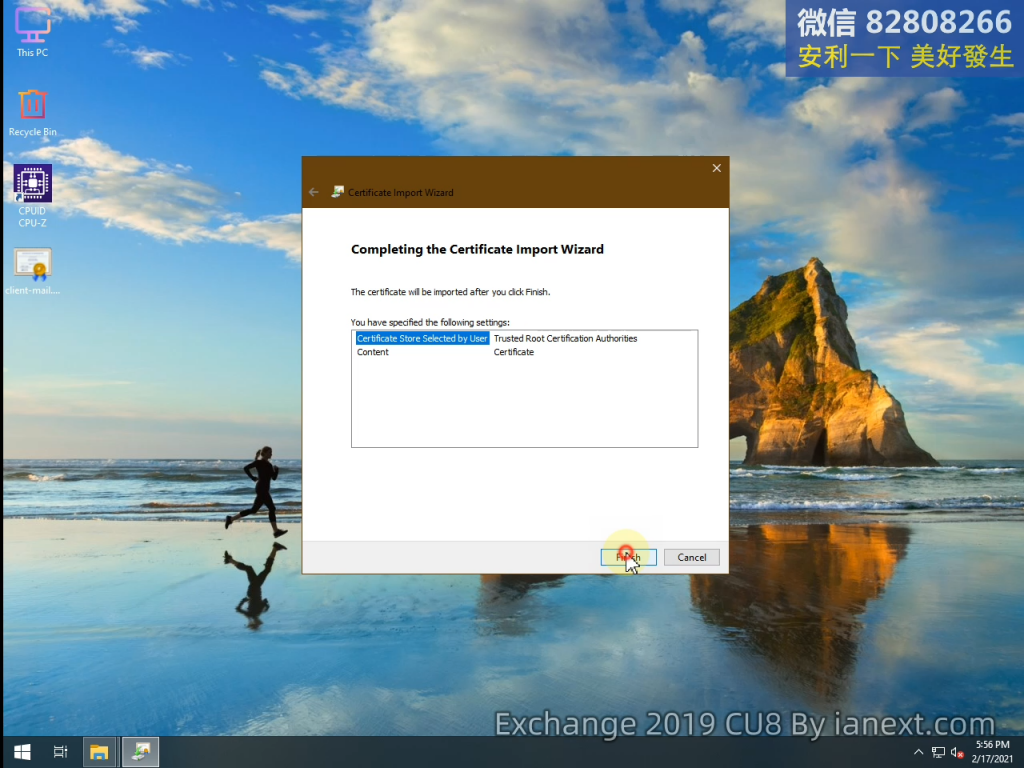Open Task View from the taskbar

point(60,751)
